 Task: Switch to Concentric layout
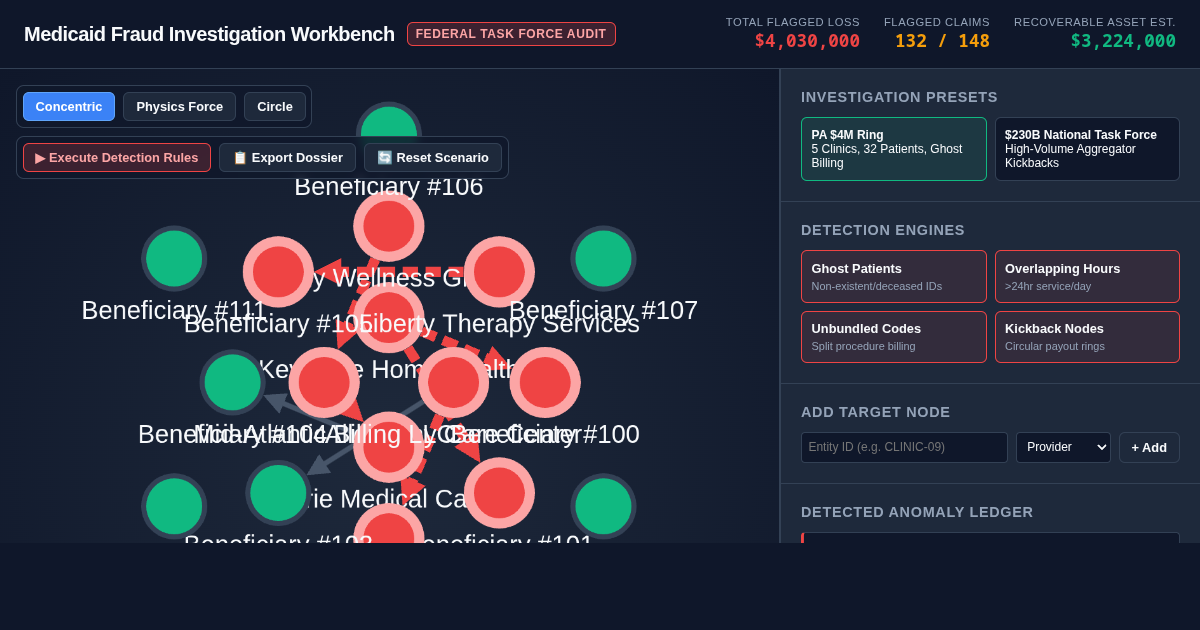coord(69,107)
